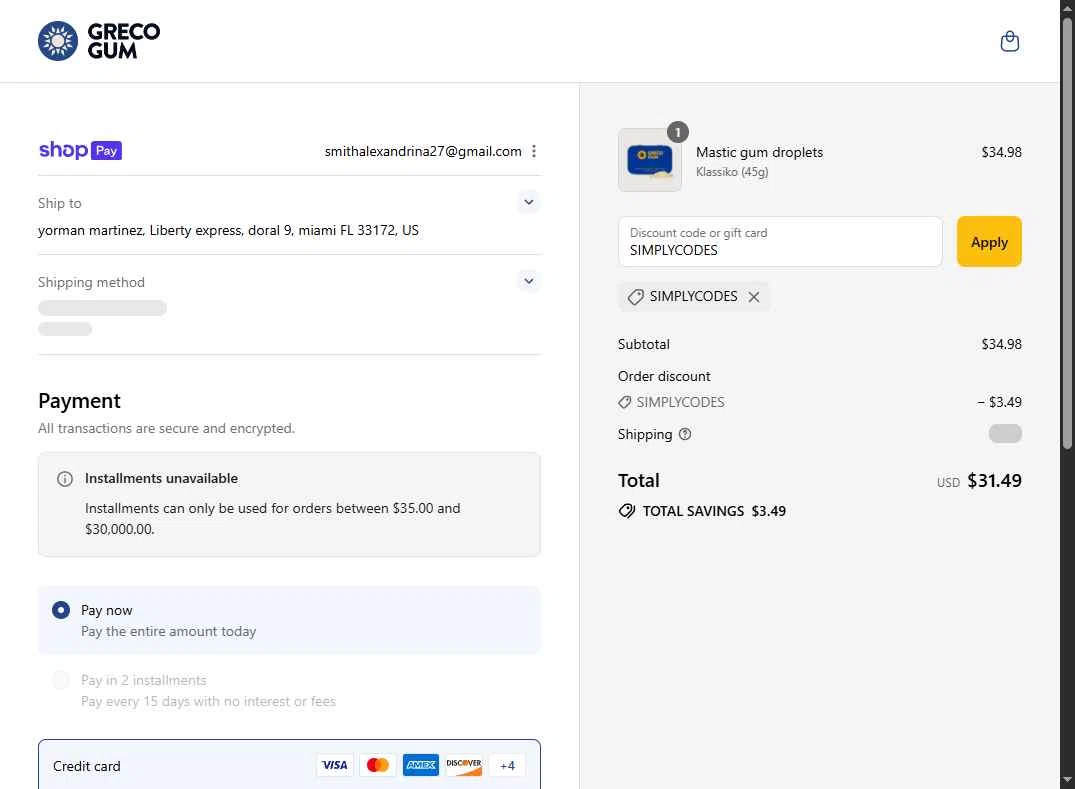Show the +4 additional card types
The image size is (1075, 789).
(507, 765)
